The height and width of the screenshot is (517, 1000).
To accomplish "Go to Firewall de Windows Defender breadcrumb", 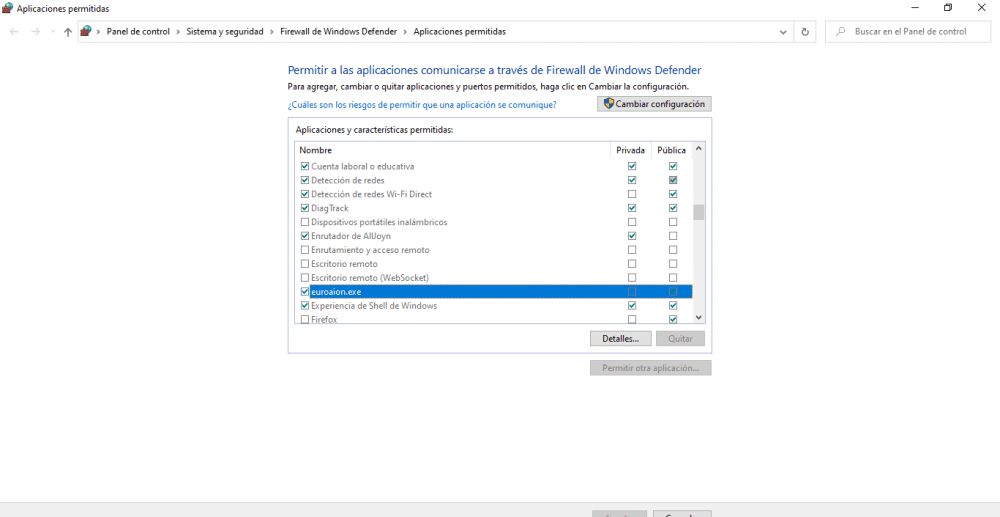I will coord(336,32).
